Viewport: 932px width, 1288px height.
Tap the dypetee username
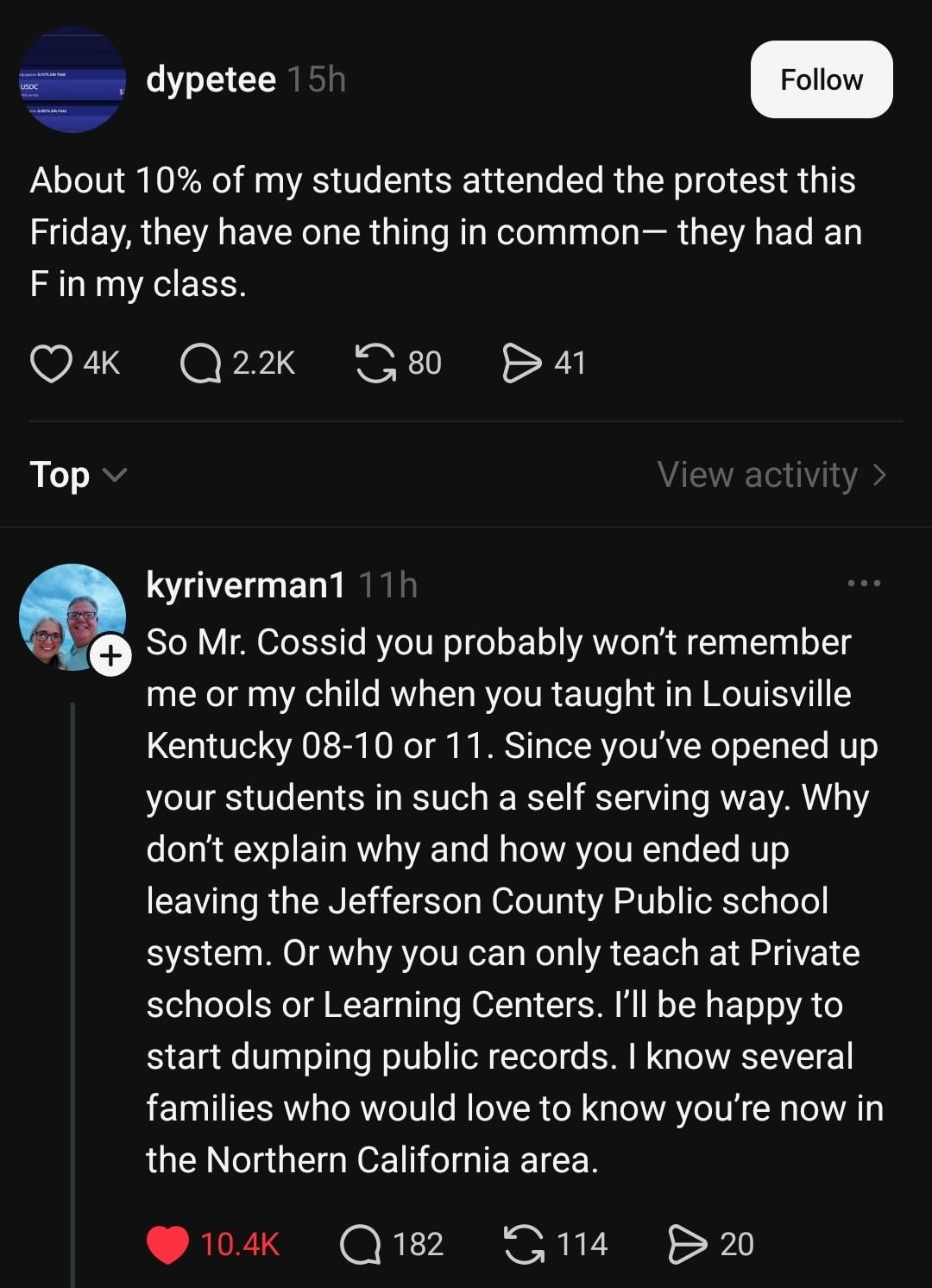pos(211,79)
